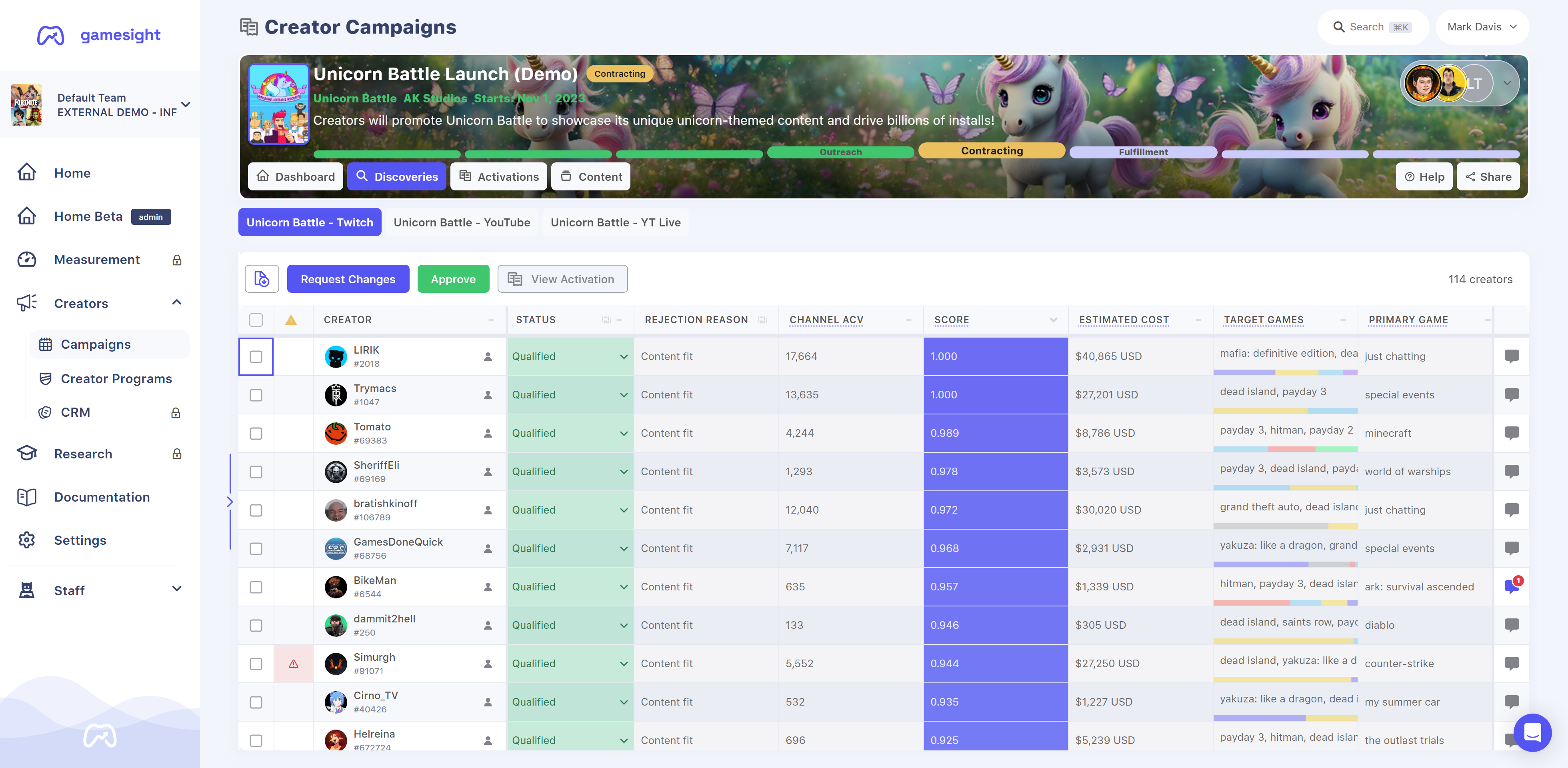The width and height of the screenshot is (1568, 768).
Task: Click the Unicorn Battle campaign thumbnail
Action: click(x=279, y=104)
